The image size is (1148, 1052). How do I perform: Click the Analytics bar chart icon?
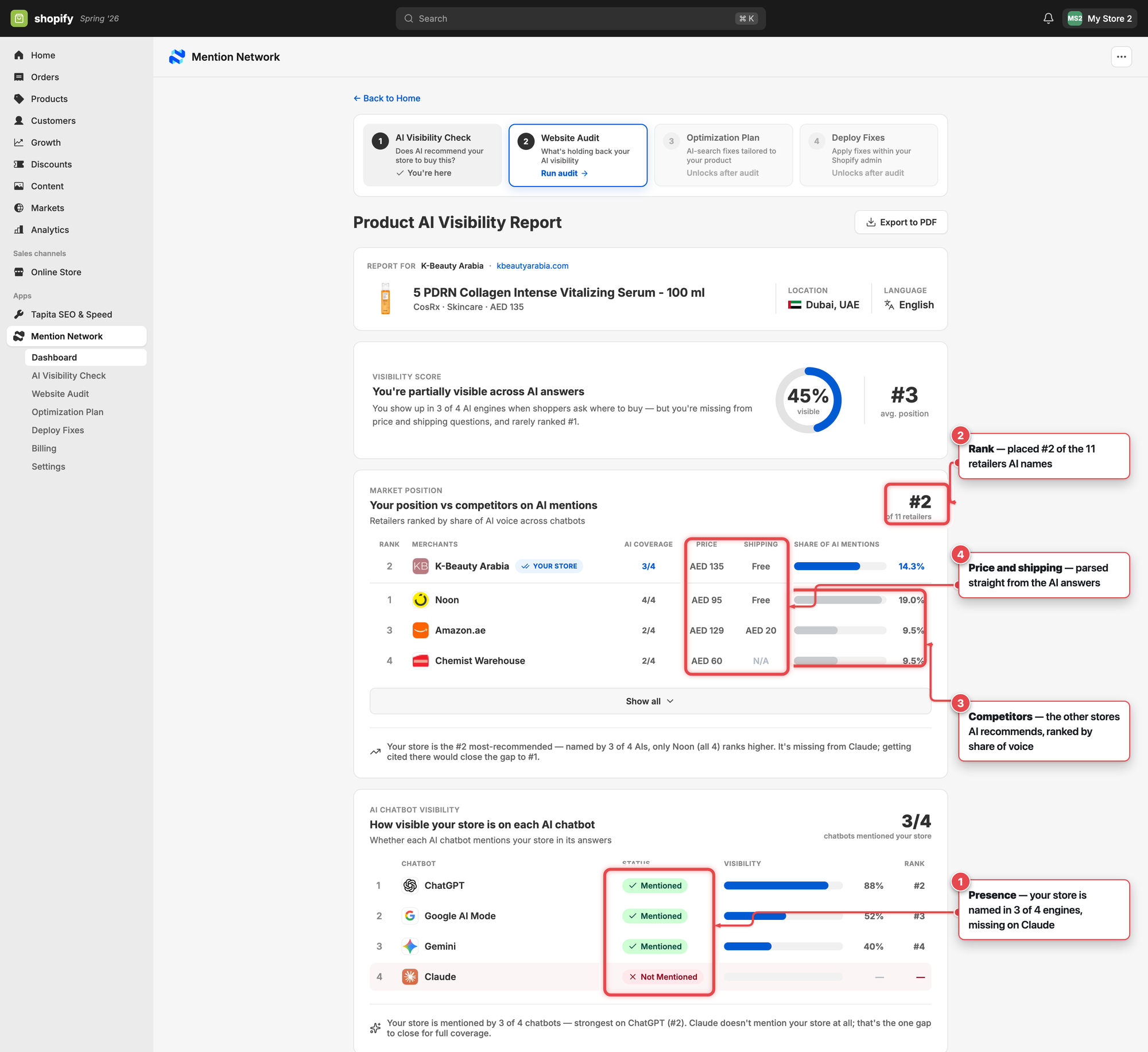[x=19, y=230]
